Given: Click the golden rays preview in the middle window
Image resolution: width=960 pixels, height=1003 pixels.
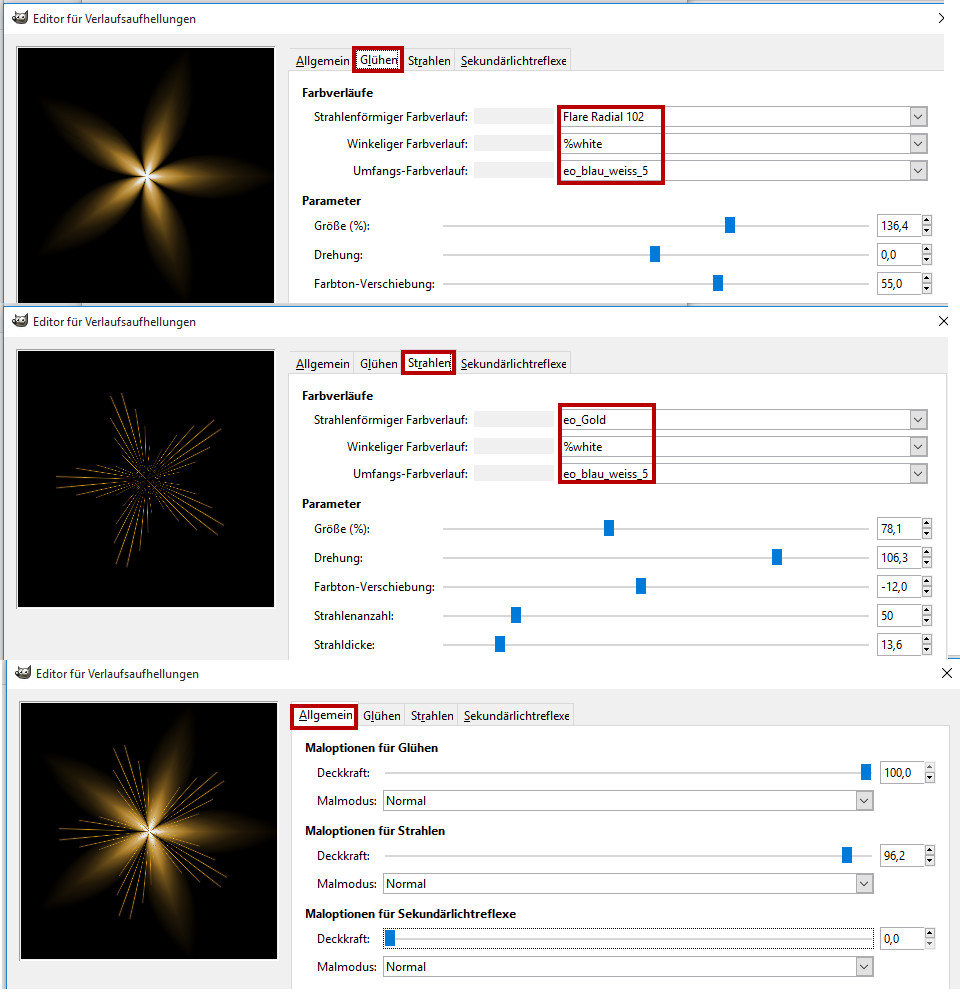Looking at the screenshot, I should point(146,478).
